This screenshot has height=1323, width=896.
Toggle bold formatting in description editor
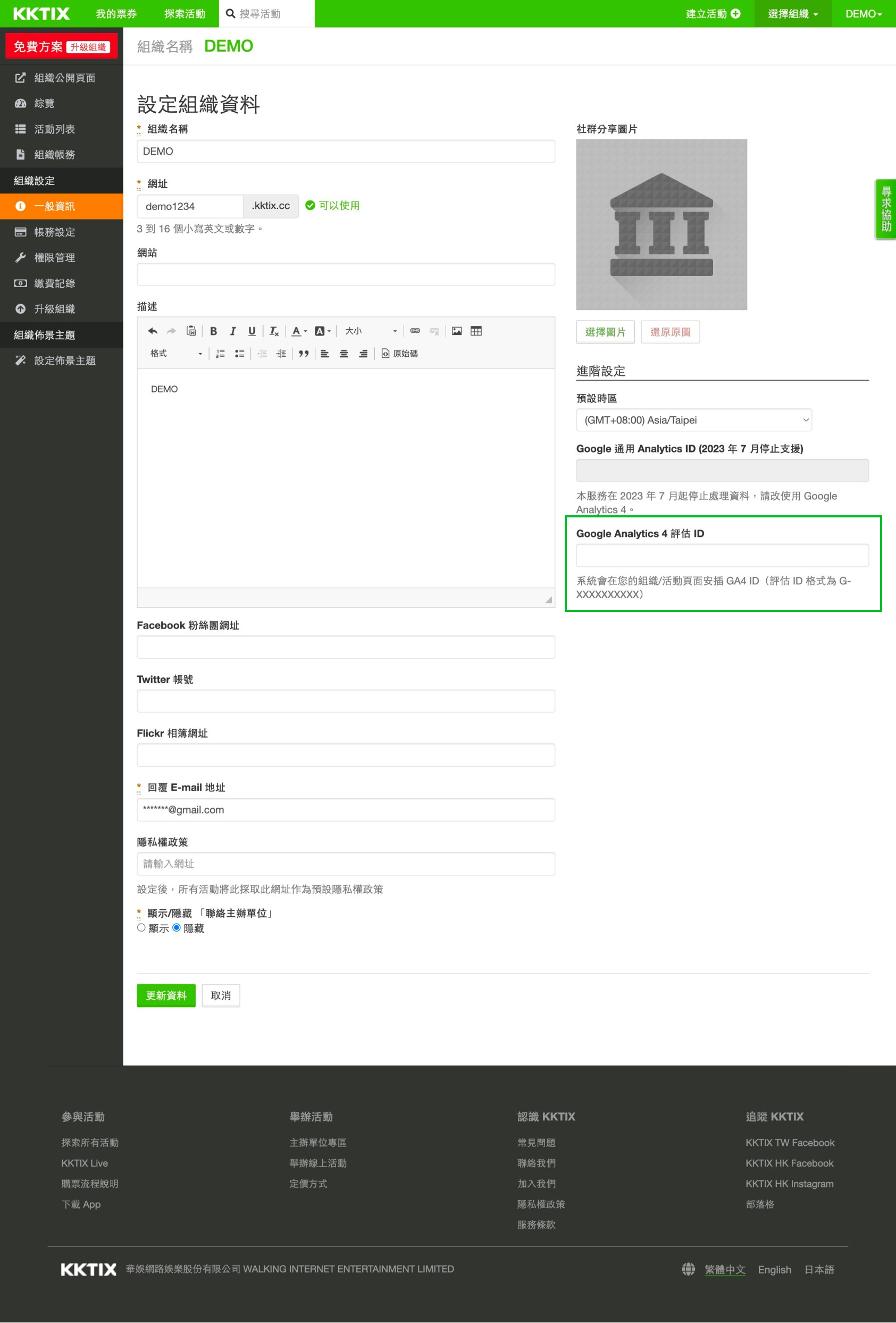213,331
